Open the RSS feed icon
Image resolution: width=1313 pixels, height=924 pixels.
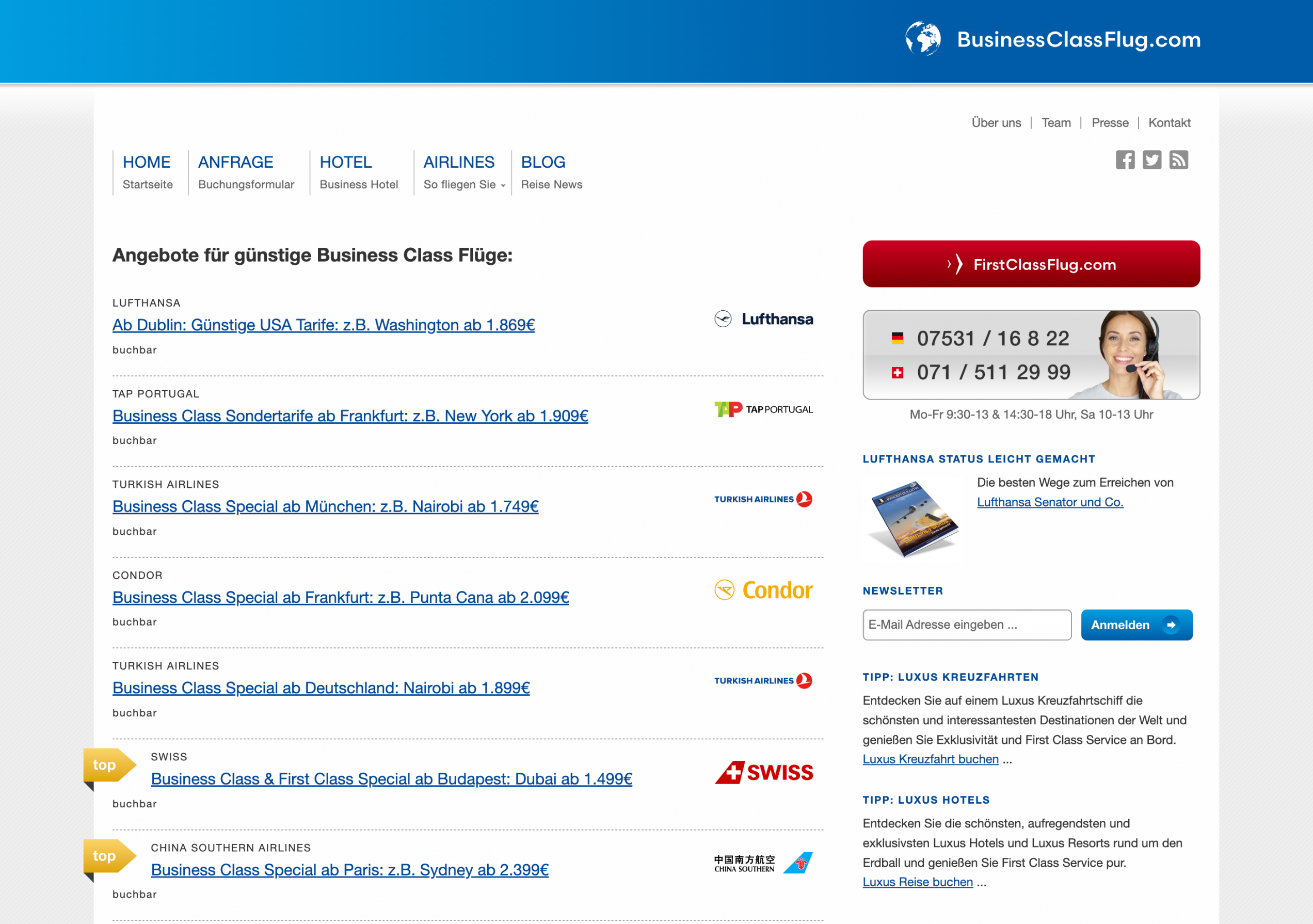coord(1178,160)
